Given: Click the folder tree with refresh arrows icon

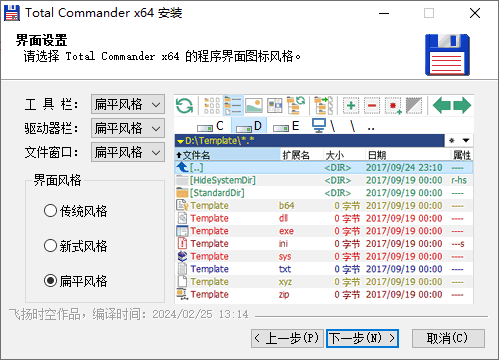Looking at the screenshot, I should (x=296, y=106).
